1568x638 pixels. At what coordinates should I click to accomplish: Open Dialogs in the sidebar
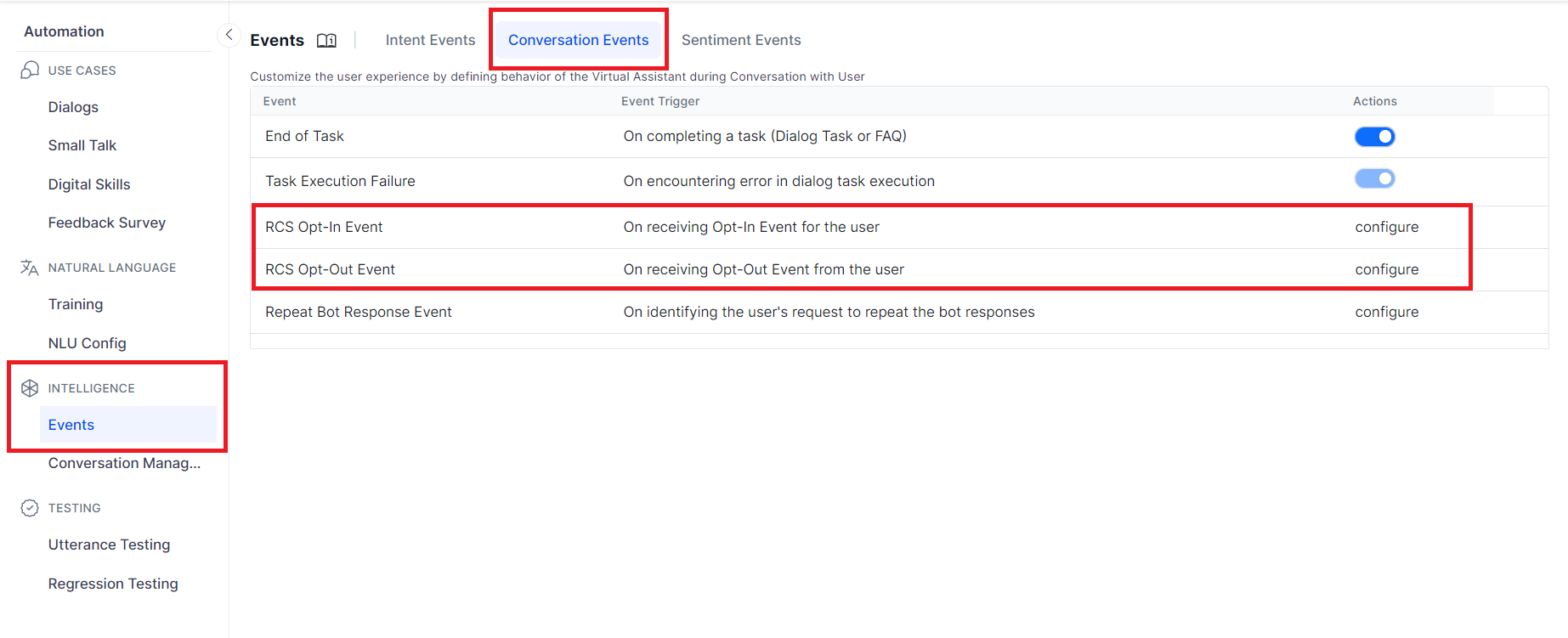click(x=73, y=107)
